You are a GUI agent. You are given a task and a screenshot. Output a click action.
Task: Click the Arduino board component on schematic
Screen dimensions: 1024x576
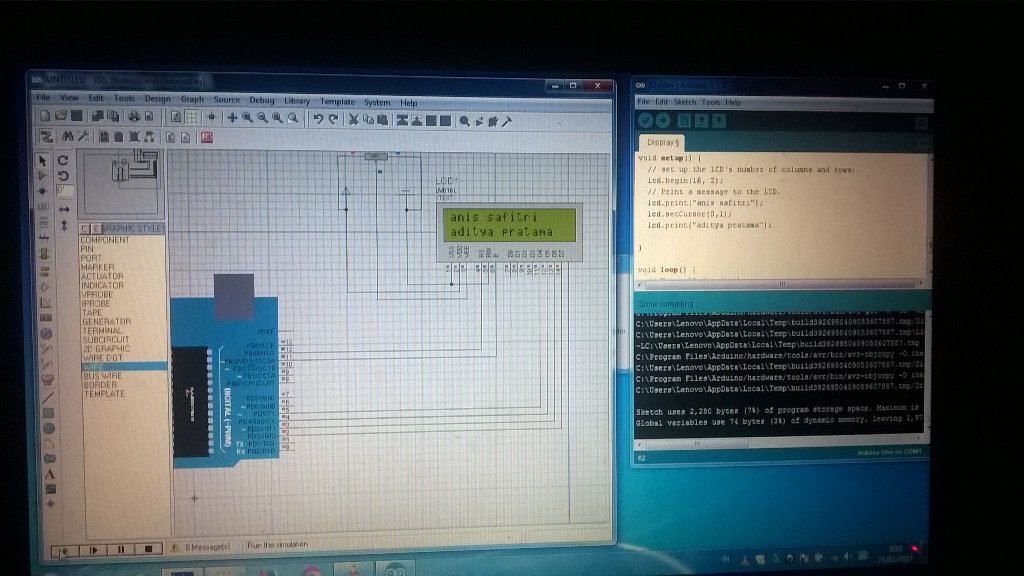click(225, 371)
